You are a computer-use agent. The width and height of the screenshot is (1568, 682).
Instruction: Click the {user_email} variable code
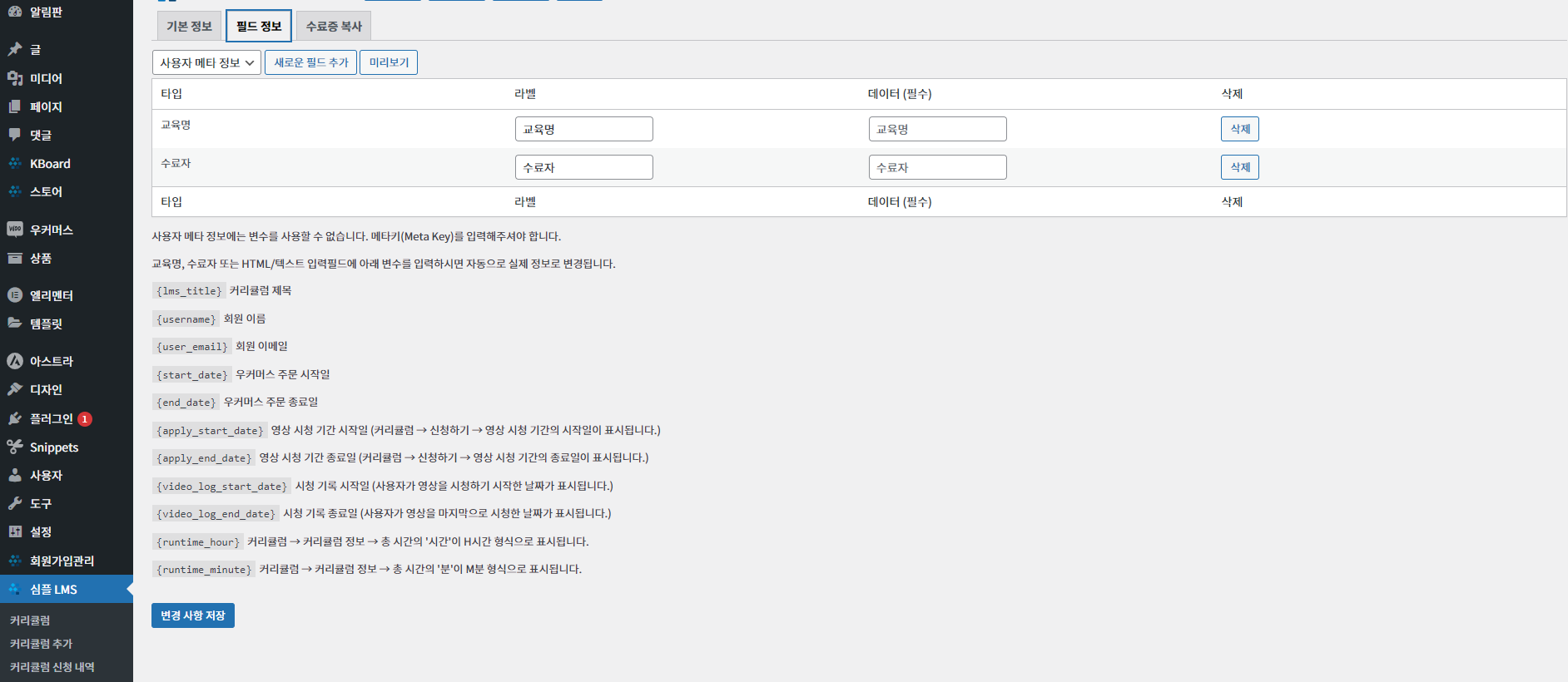pyautogui.click(x=192, y=347)
